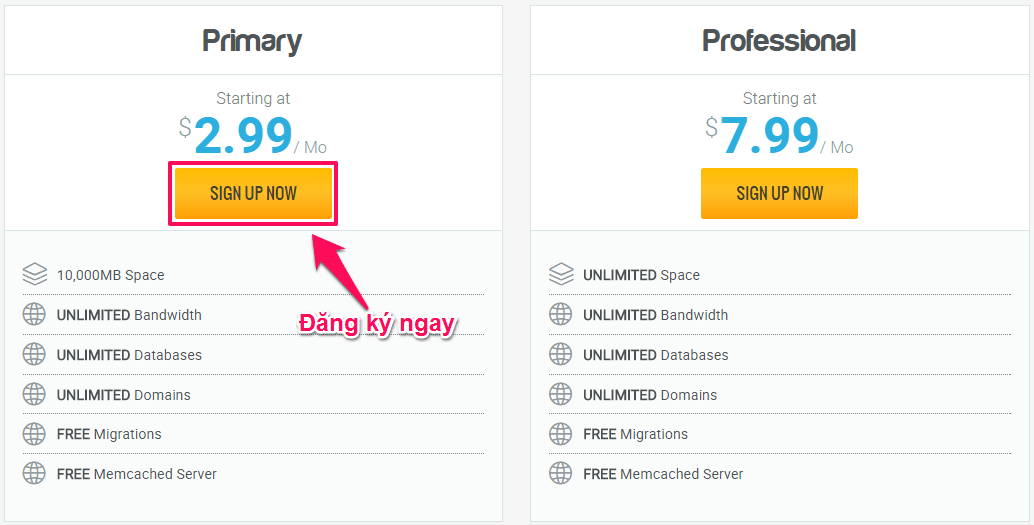Click layers icon beside Professional UNLIMITED Space

(x=561, y=274)
